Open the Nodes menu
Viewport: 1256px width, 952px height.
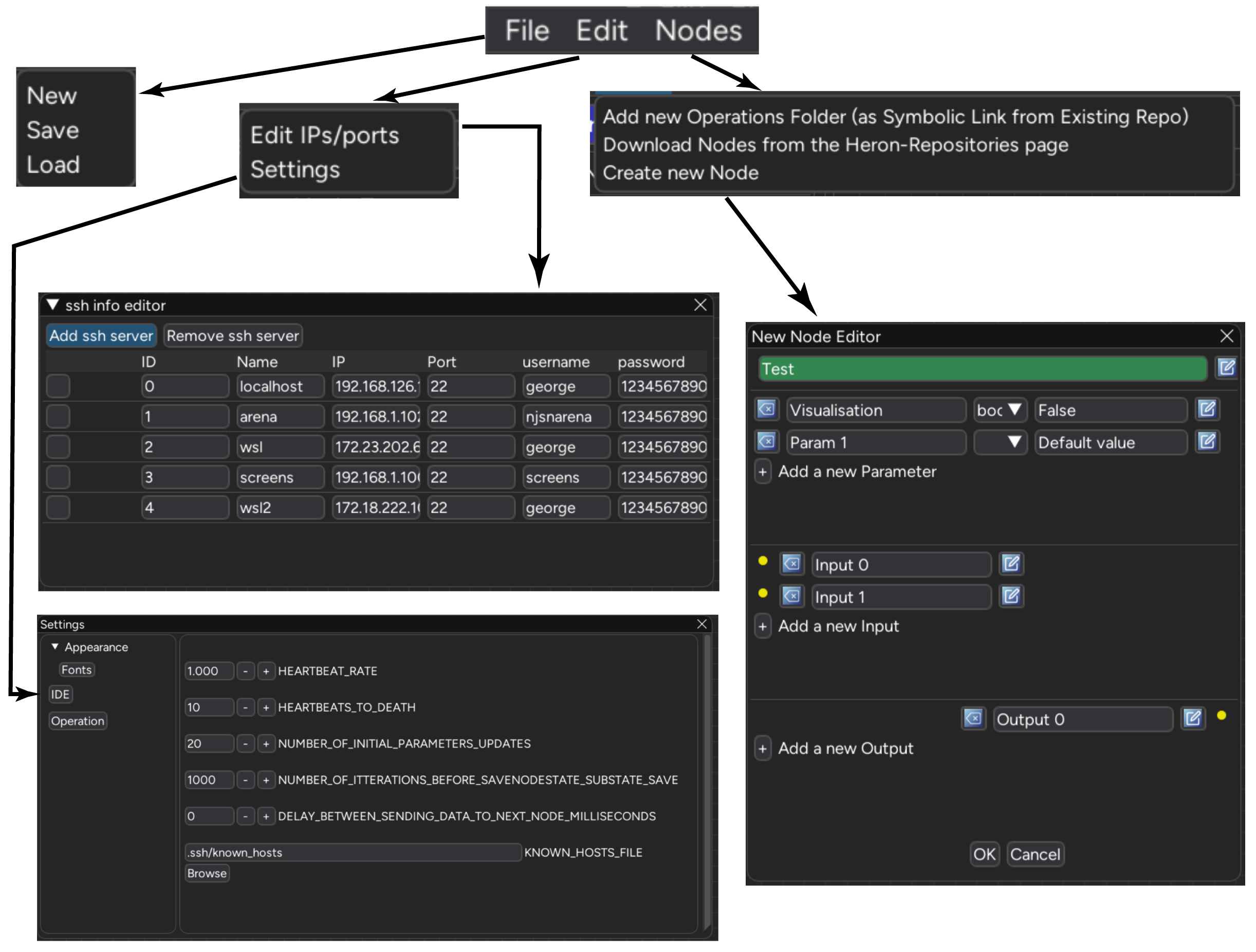[698, 31]
